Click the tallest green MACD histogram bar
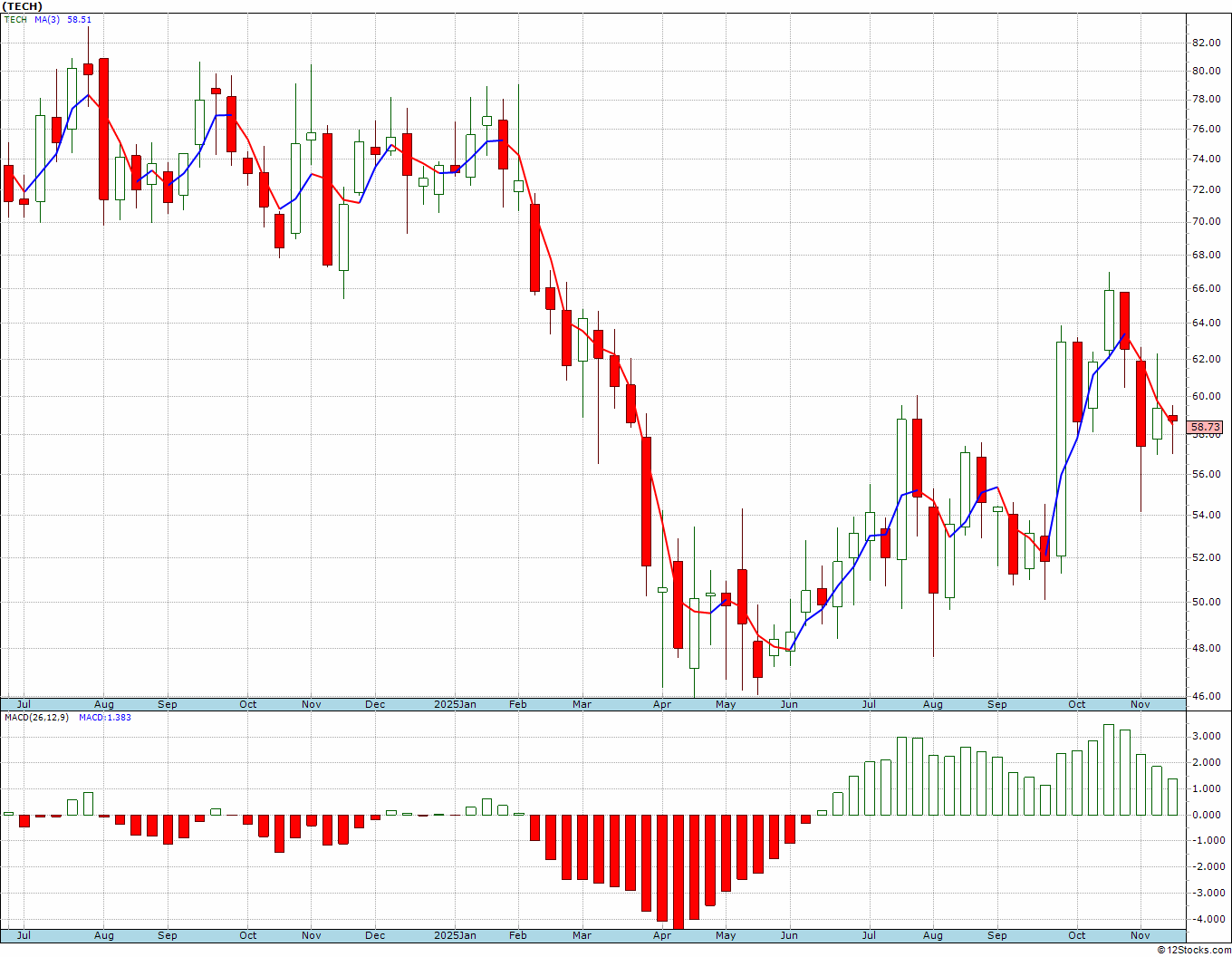The height and width of the screenshot is (957, 1232). click(x=1109, y=769)
